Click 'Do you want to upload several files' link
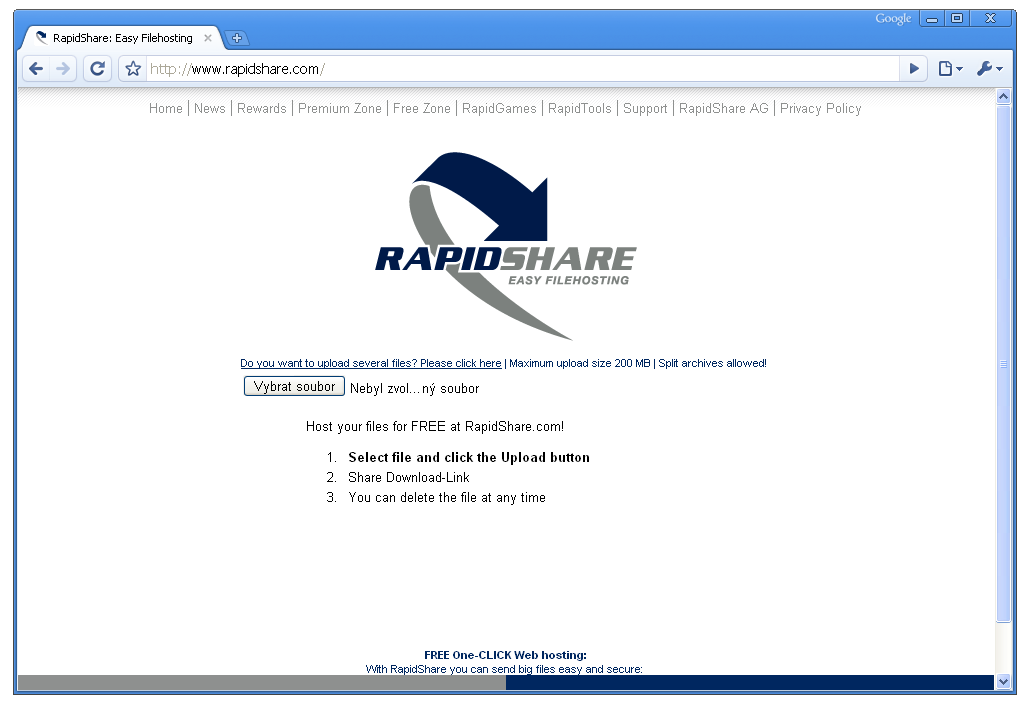This screenshot has height=703, width=1024. point(371,363)
